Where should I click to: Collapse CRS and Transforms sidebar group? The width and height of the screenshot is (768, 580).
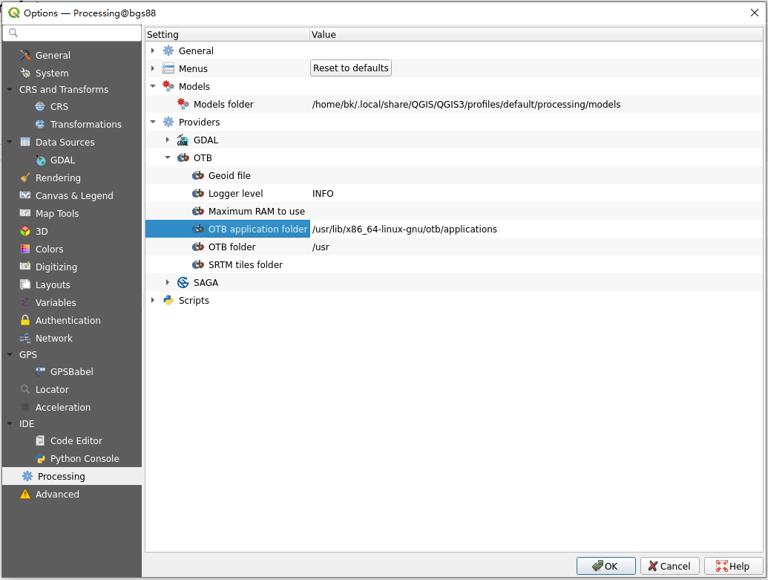(10, 90)
